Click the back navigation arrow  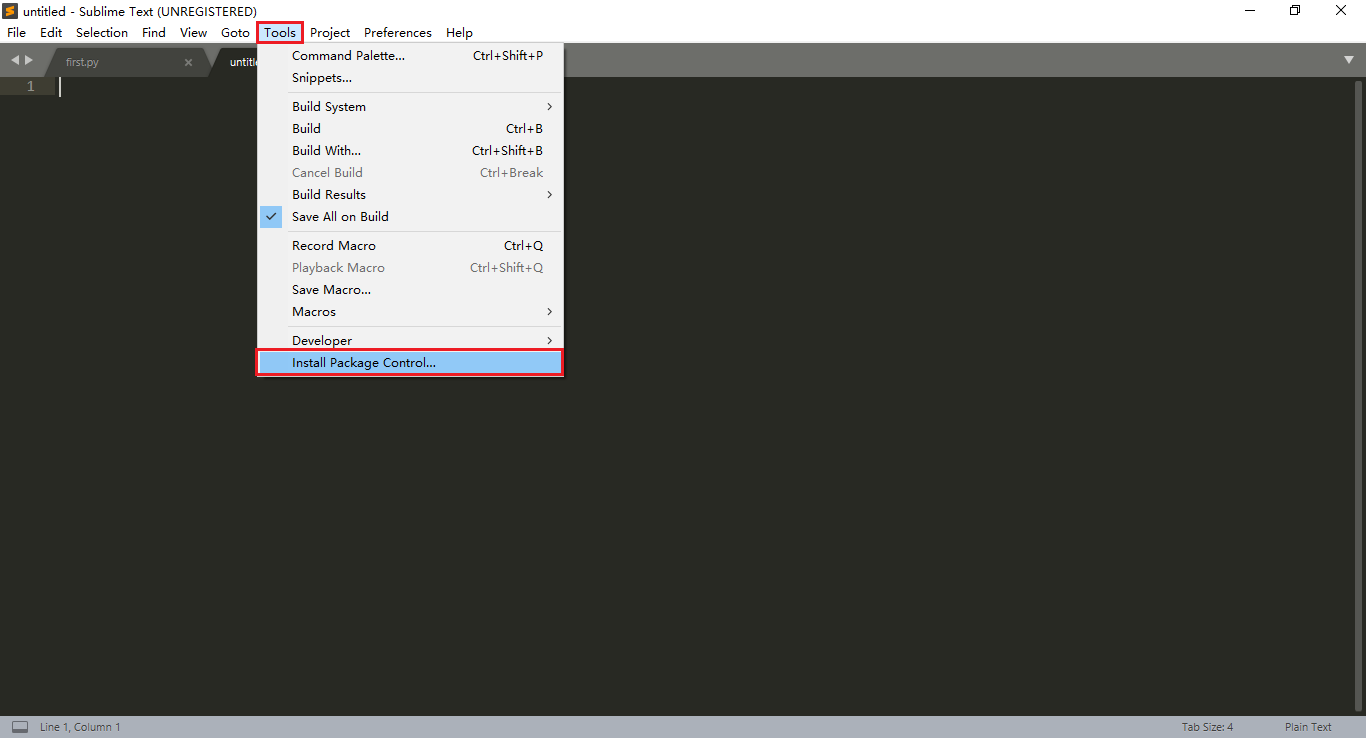14,60
